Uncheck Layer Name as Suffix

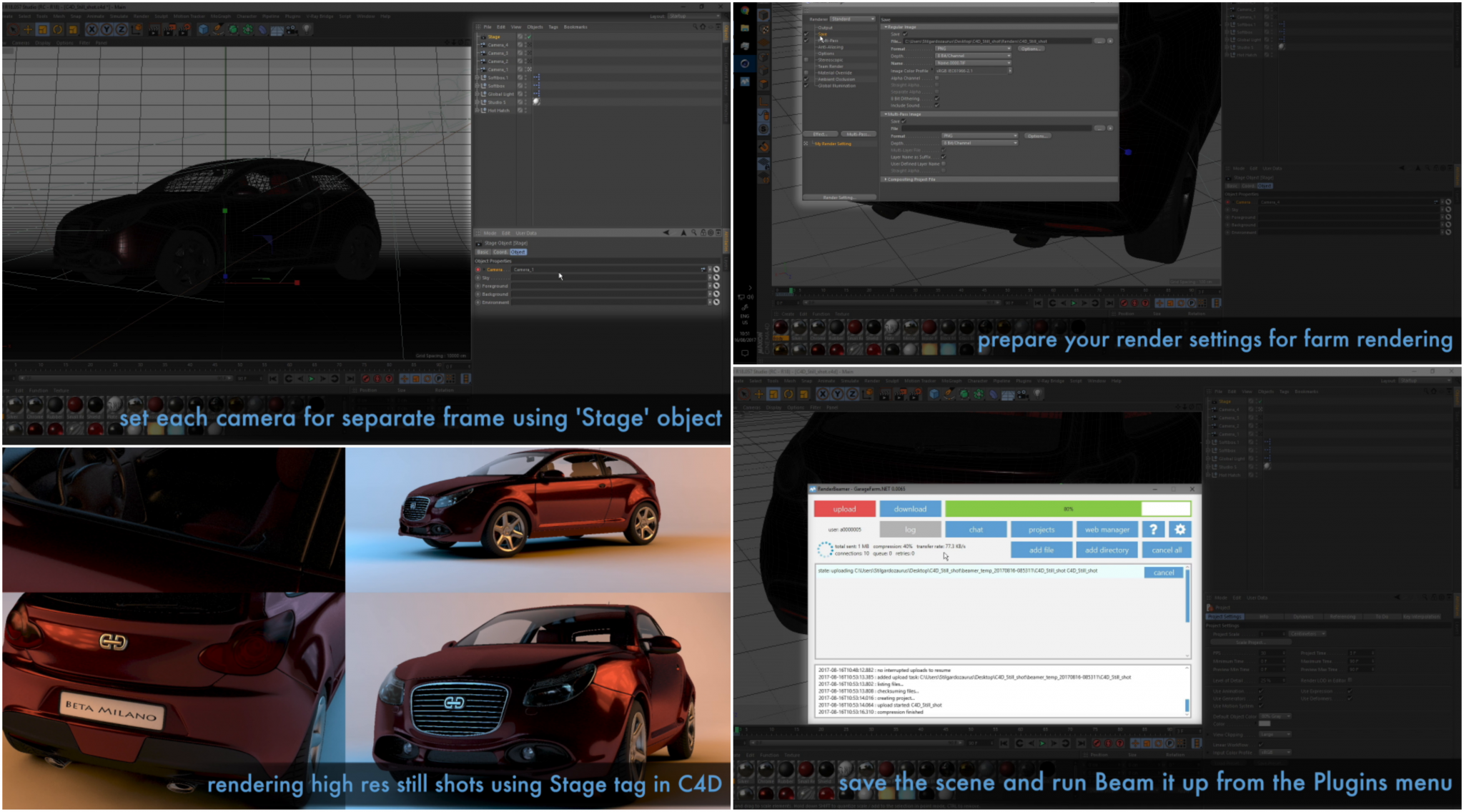point(944,157)
